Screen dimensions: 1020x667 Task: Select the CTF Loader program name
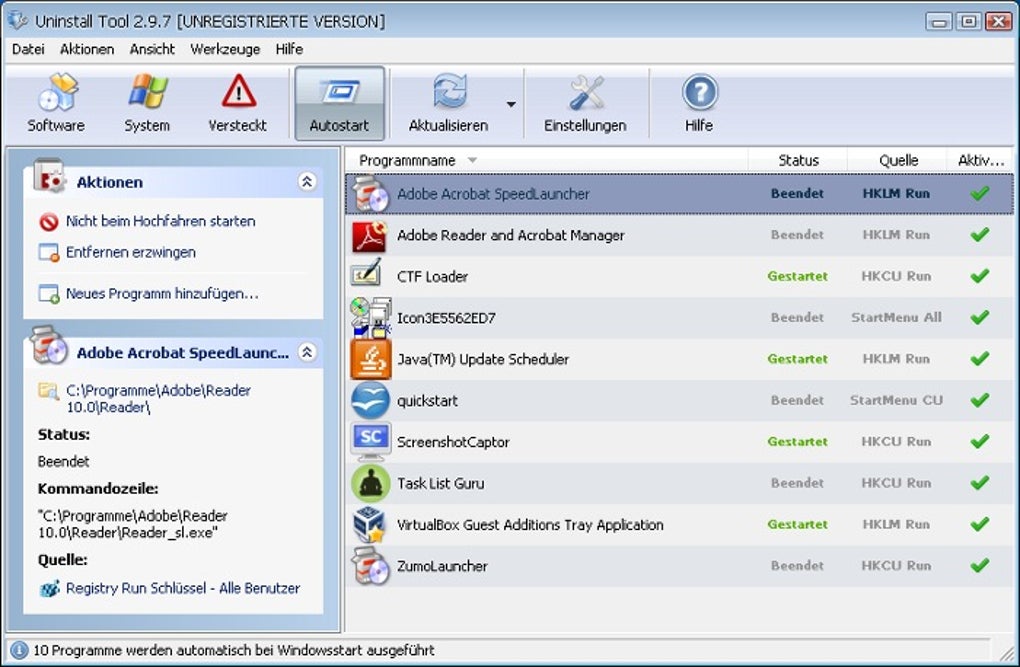[x=433, y=277]
